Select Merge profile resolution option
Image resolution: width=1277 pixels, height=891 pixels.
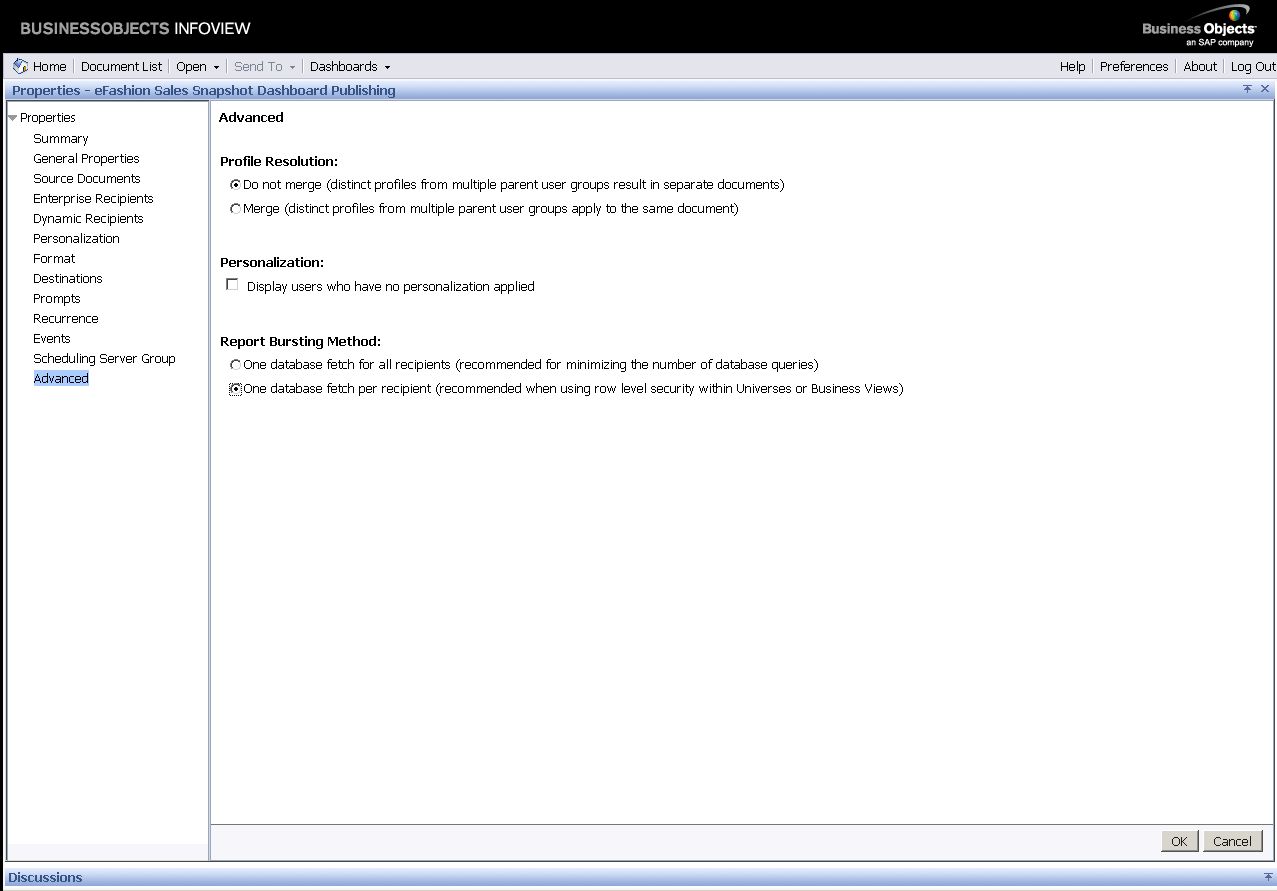(235, 209)
